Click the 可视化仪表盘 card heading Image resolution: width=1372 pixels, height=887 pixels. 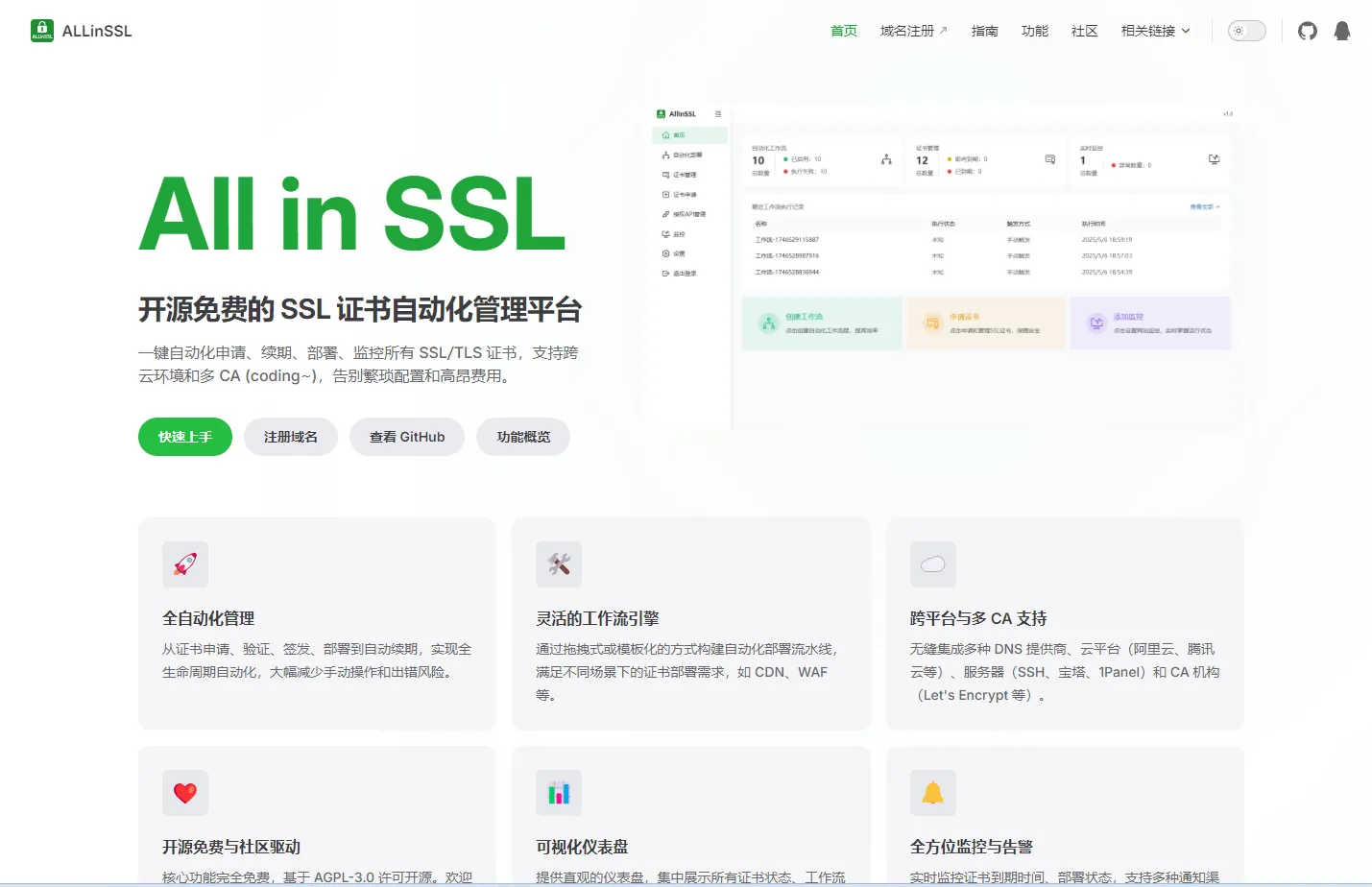582,847
